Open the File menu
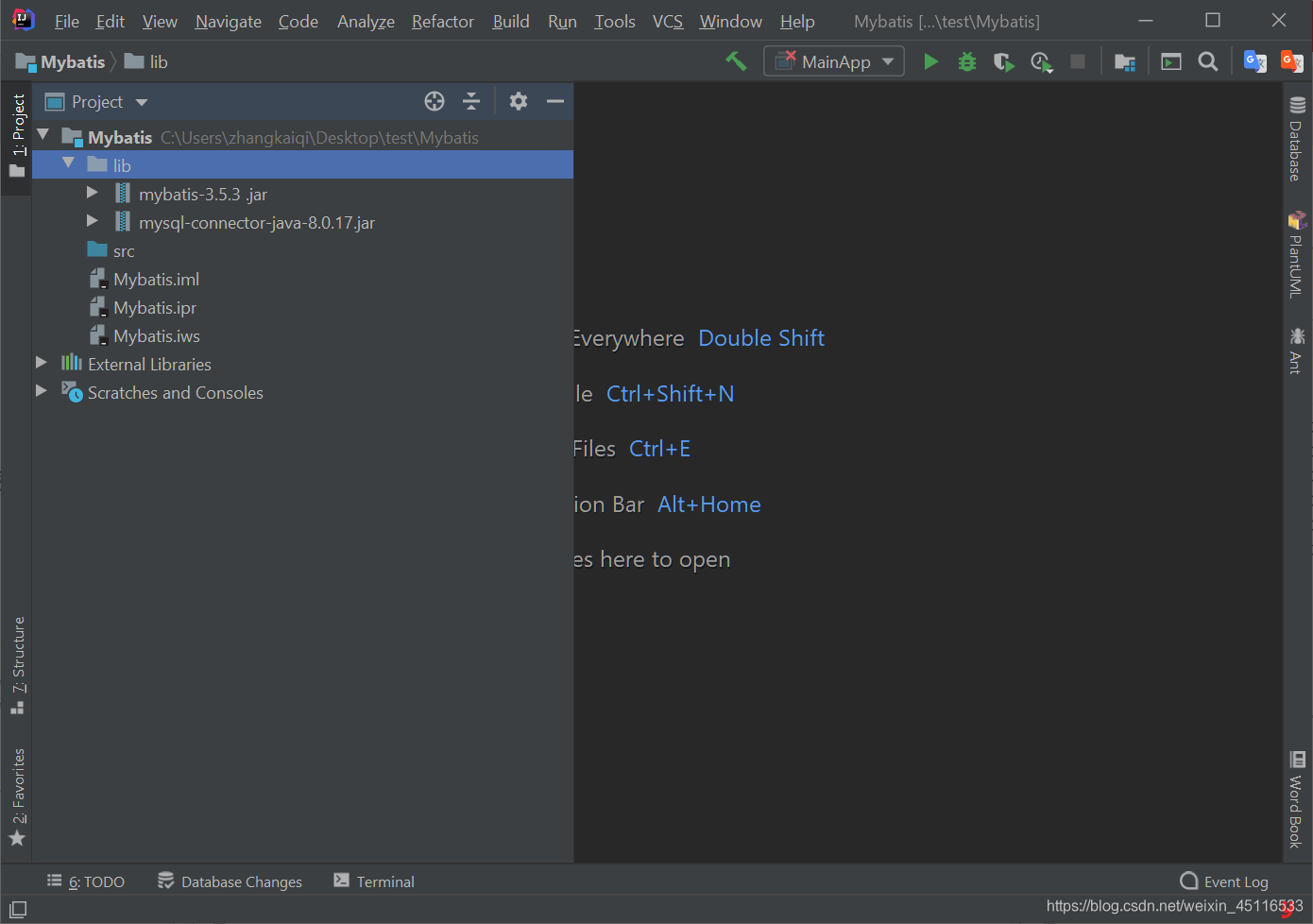This screenshot has width=1313, height=924. tap(66, 21)
